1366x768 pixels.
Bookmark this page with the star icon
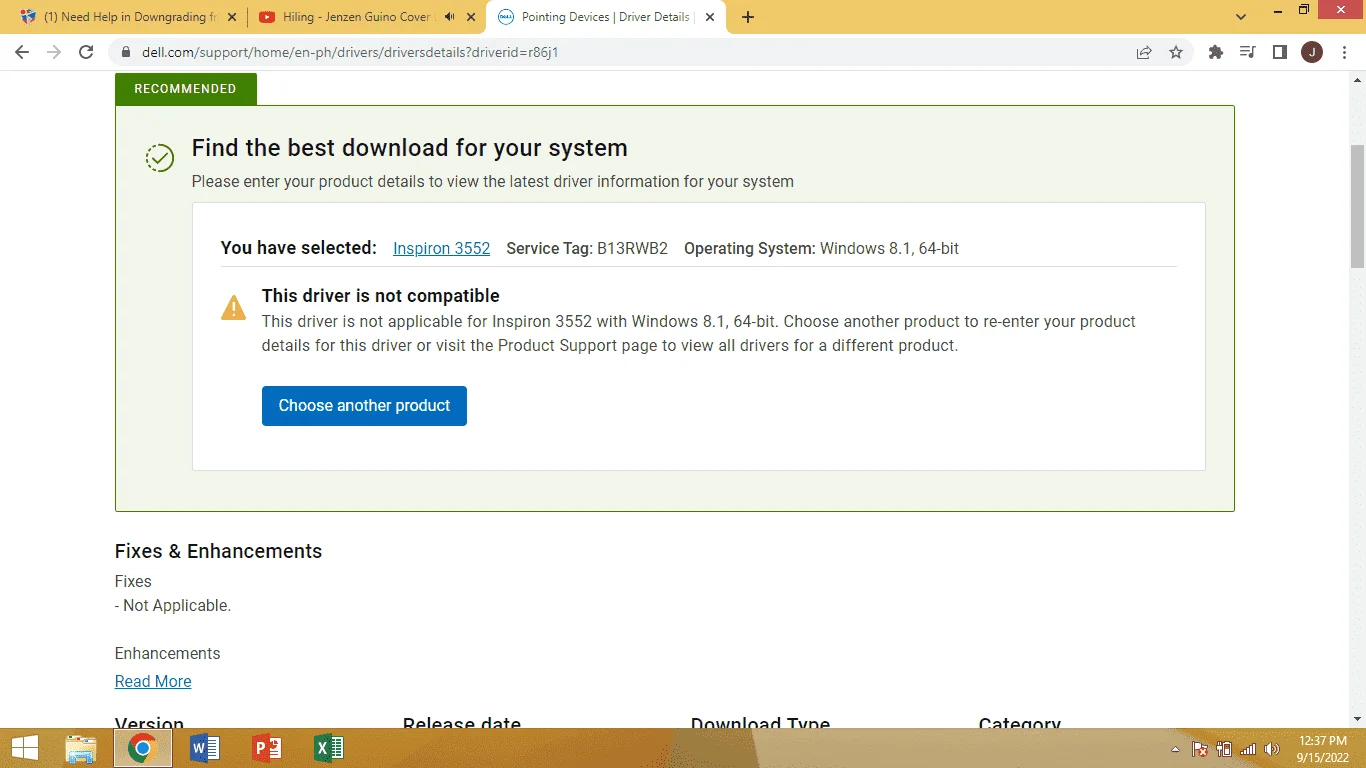[1176, 52]
